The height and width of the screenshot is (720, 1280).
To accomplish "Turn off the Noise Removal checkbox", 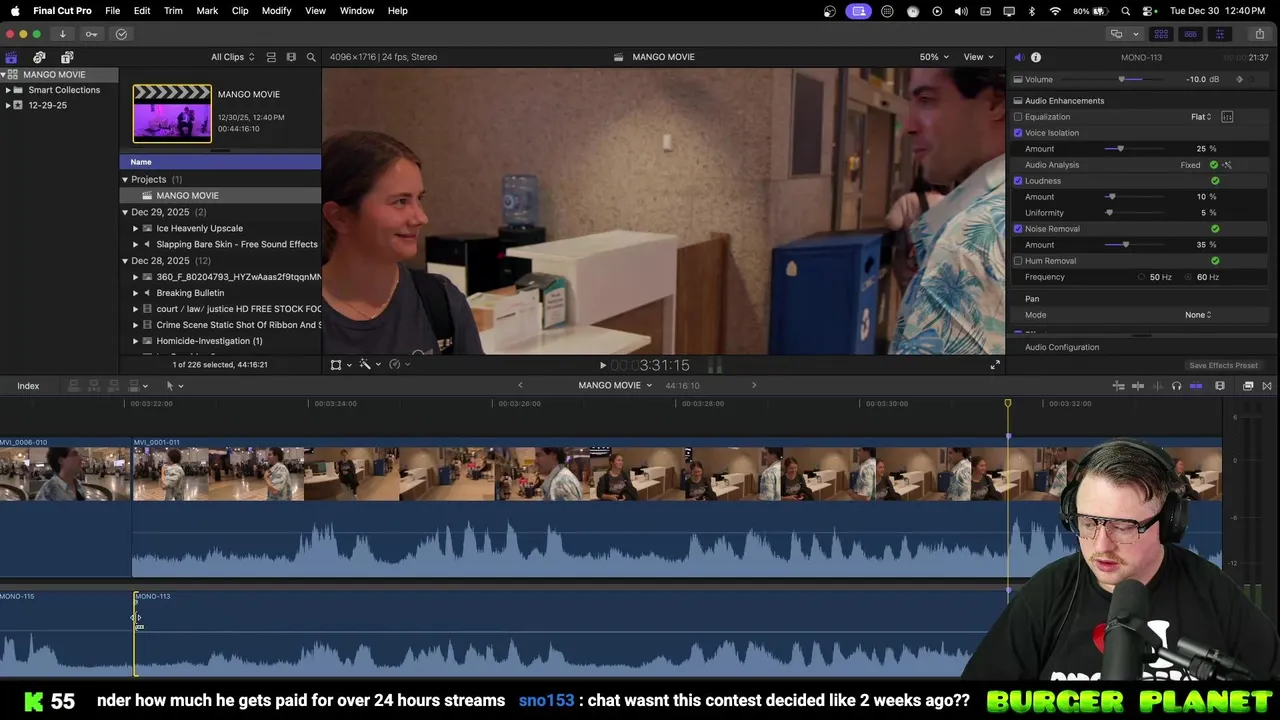I will pos(1018,229).
